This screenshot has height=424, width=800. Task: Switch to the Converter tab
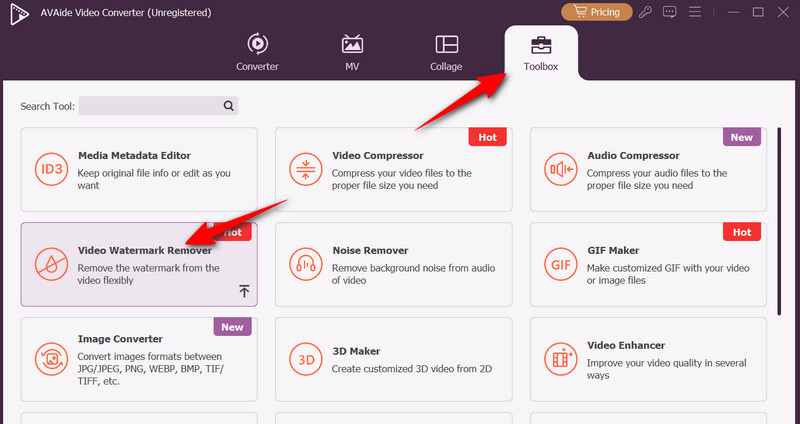[x=257, y=53]
